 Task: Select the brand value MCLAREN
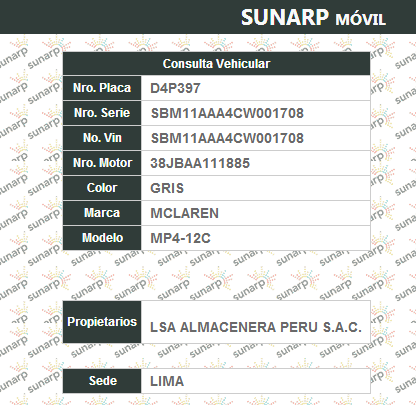click(185, 213)
